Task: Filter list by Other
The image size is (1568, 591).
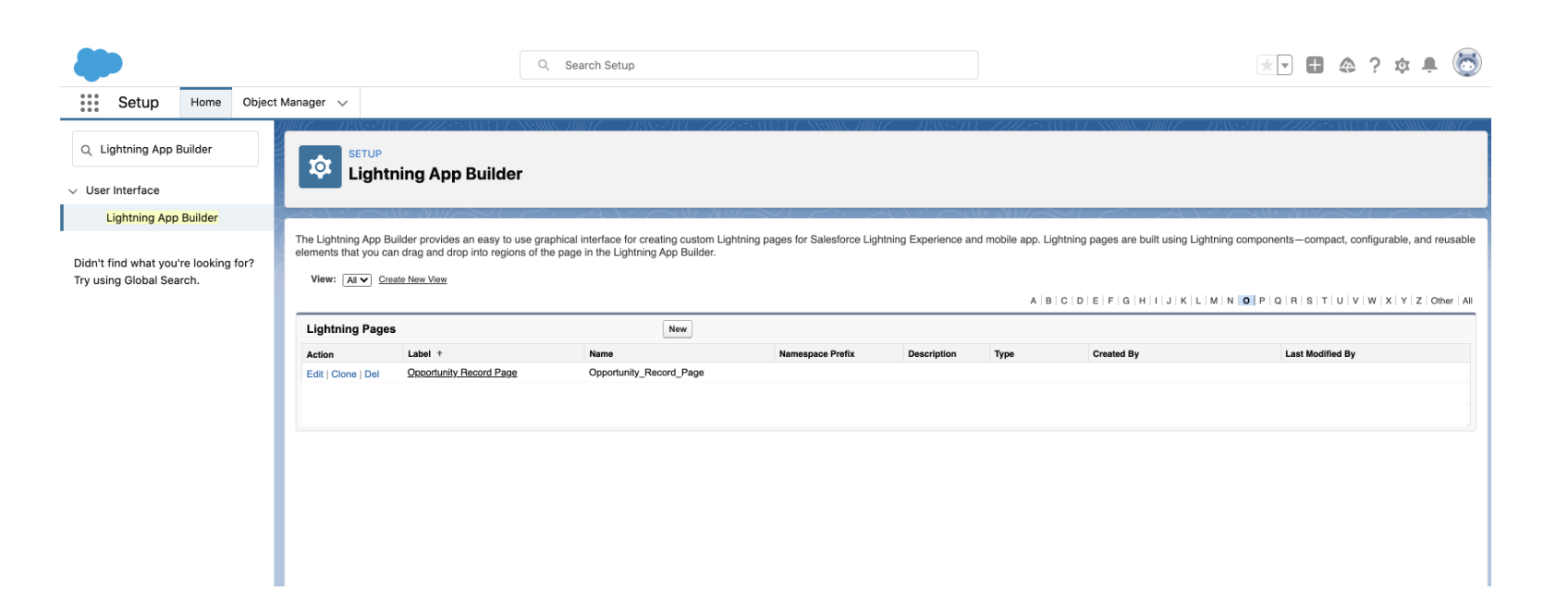Action: (1441, 301)
